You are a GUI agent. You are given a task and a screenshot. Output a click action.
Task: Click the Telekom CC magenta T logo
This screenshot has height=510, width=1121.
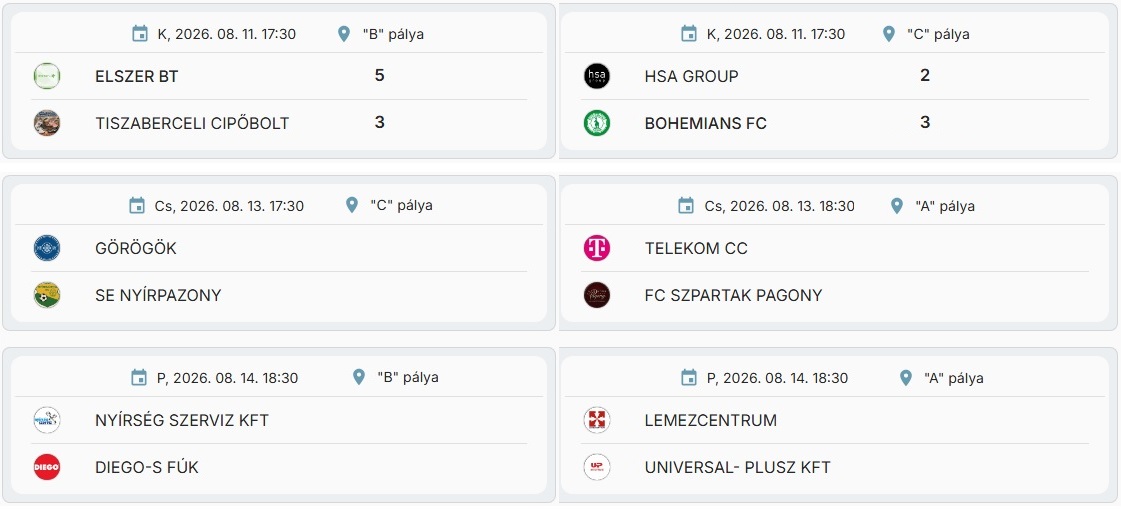(596, 248)
